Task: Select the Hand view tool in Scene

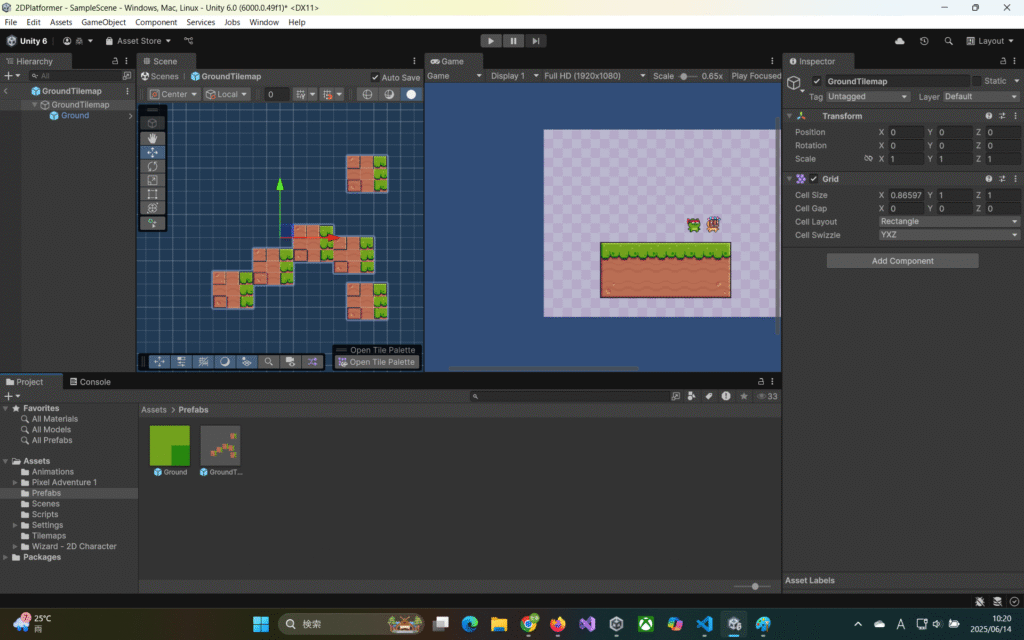Action: [x=152, y=138]
